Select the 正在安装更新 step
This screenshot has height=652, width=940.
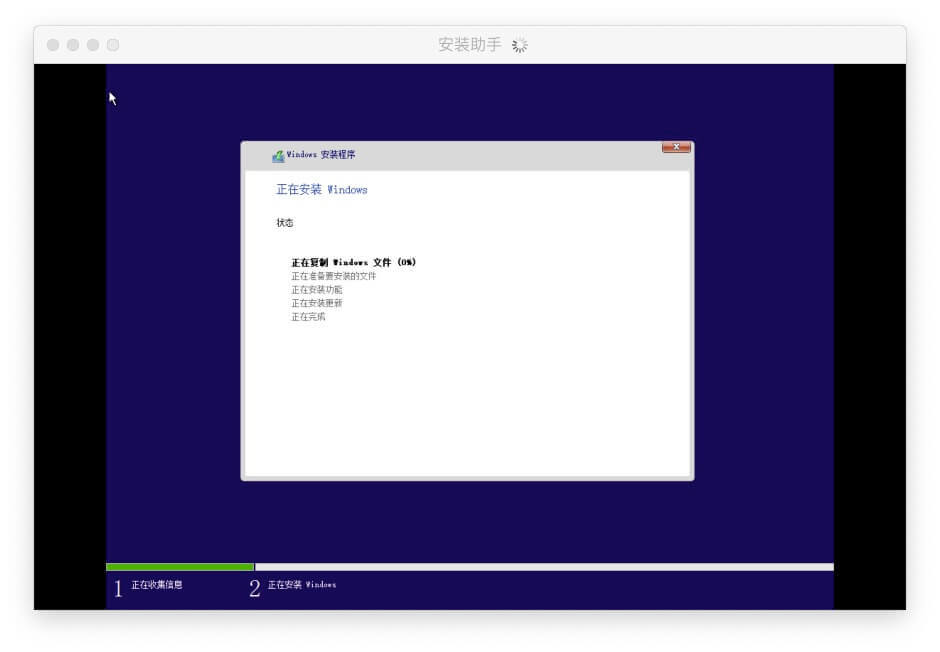pos(317,303)
